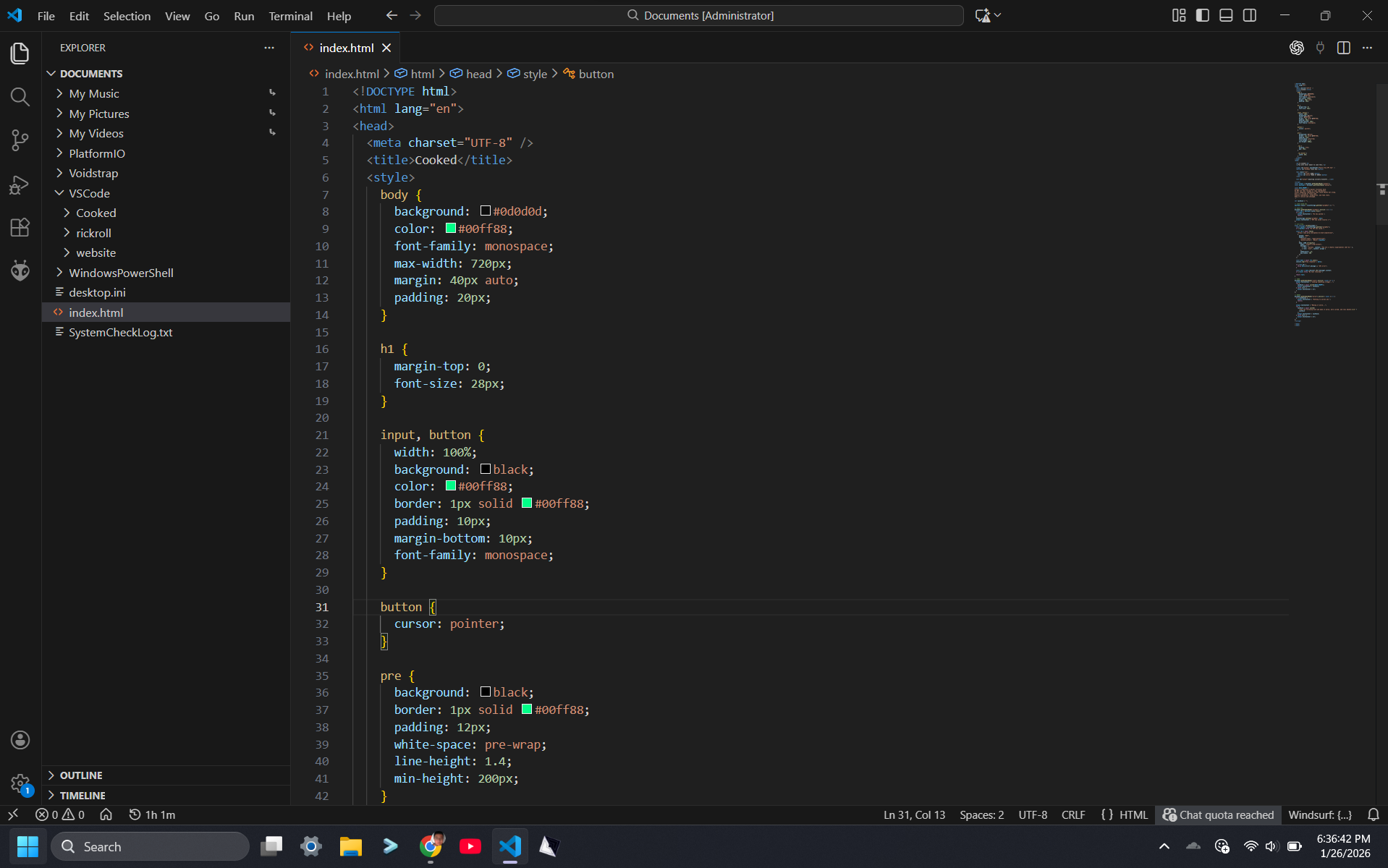Open notifications bell in status bar
Viewport: 1388px width, 868px height.
point(1373,814)
